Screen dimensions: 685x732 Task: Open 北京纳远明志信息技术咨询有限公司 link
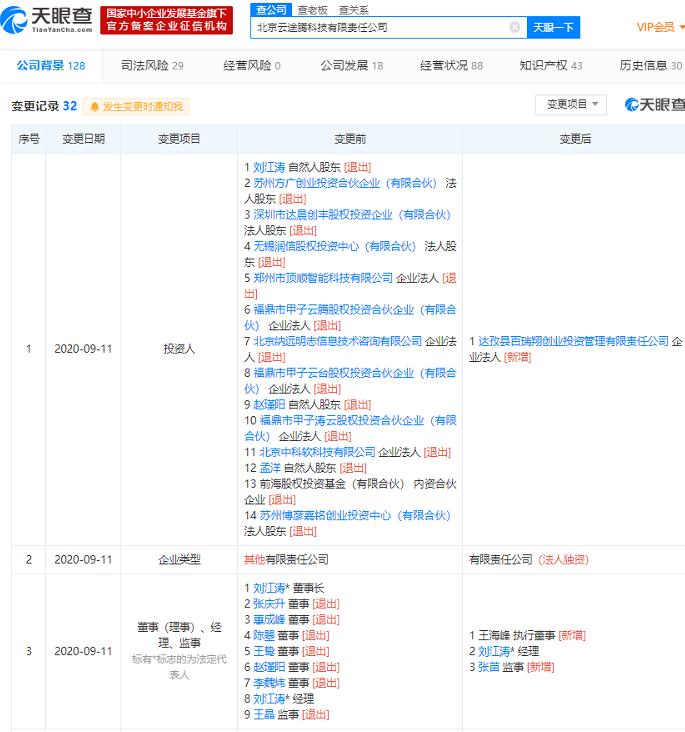tap(338, 341)
